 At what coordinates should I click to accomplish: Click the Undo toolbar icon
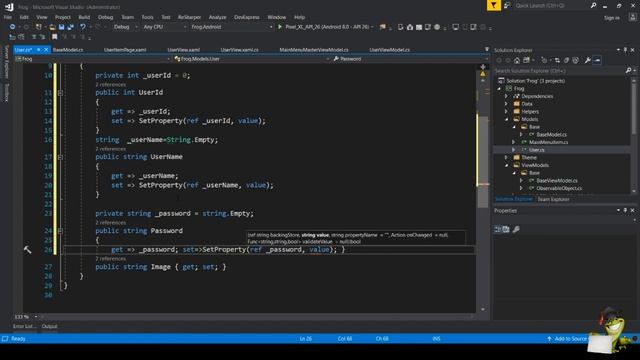83,27
